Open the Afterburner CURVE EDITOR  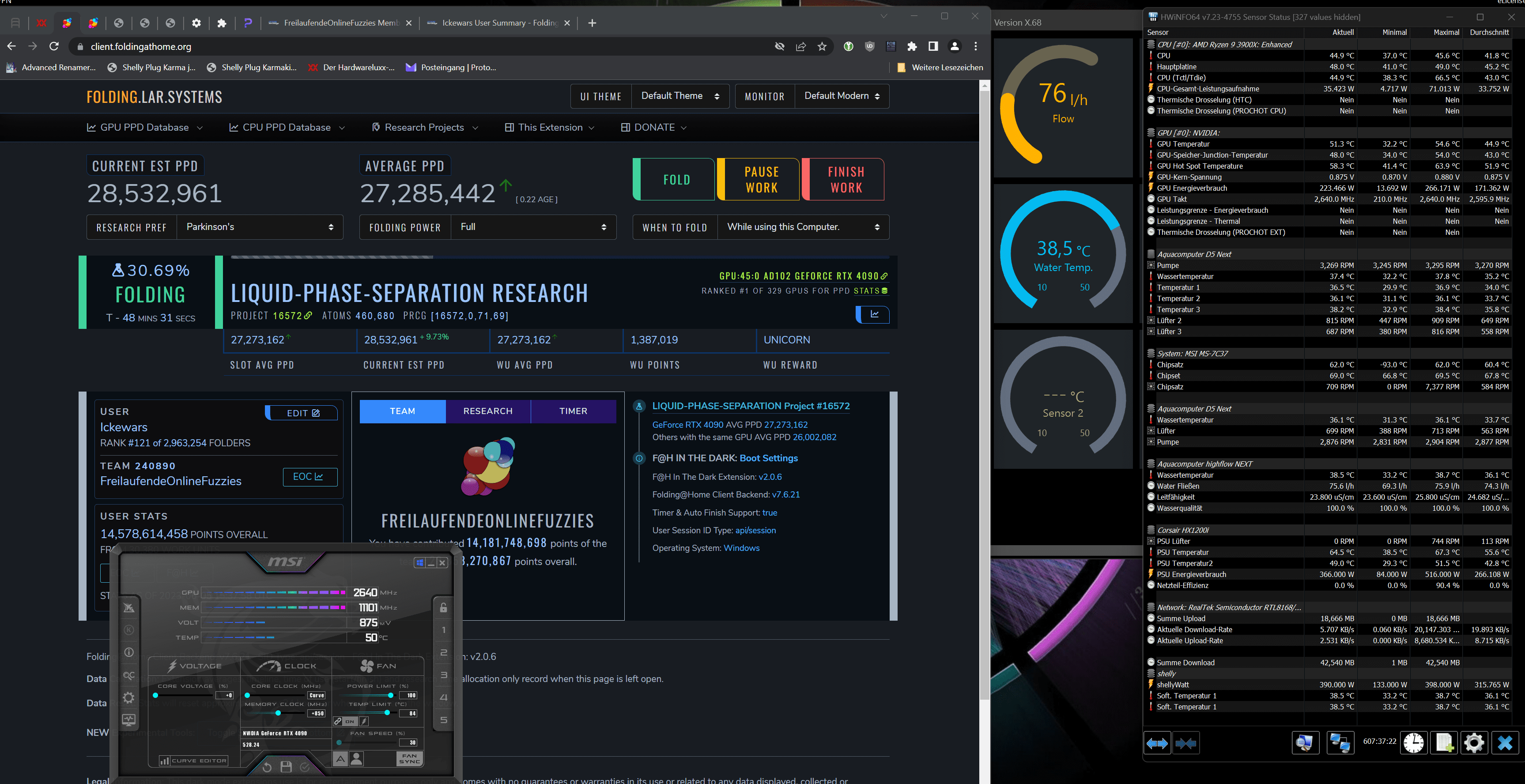point(193,761)
